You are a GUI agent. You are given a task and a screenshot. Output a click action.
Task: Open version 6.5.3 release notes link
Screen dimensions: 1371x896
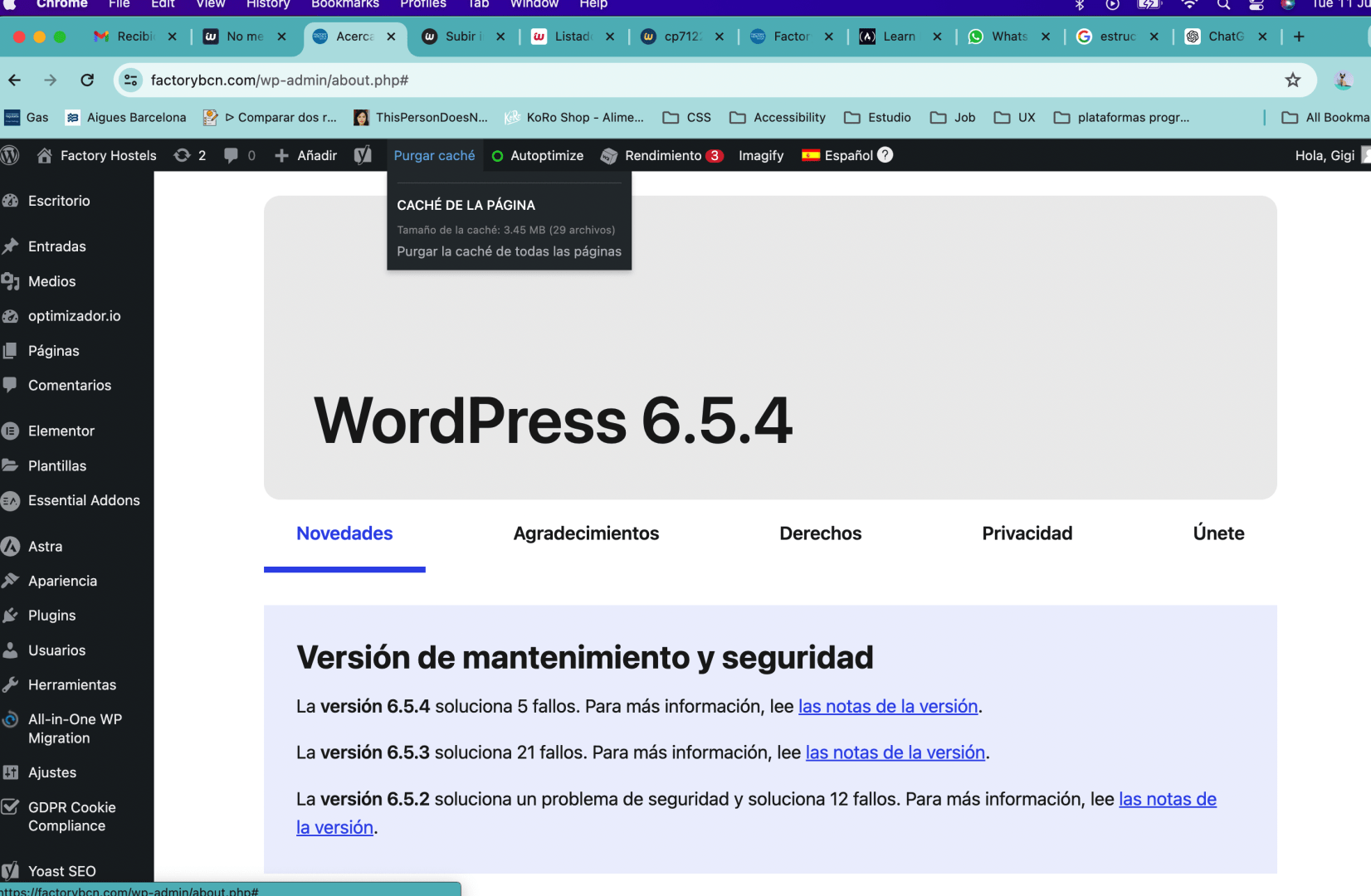[895, 752]
